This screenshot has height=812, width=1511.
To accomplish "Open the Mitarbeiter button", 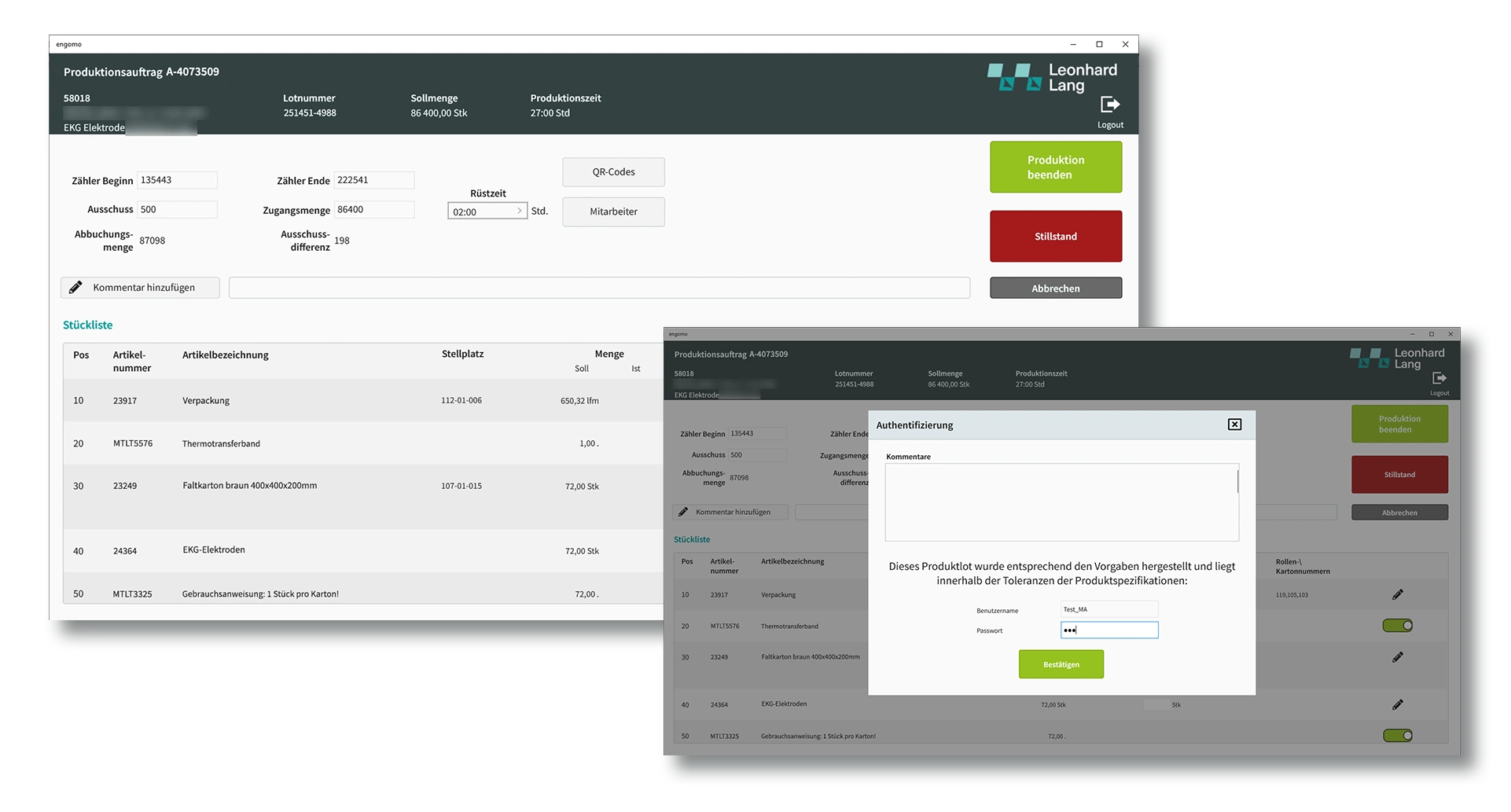I will 613,211.
